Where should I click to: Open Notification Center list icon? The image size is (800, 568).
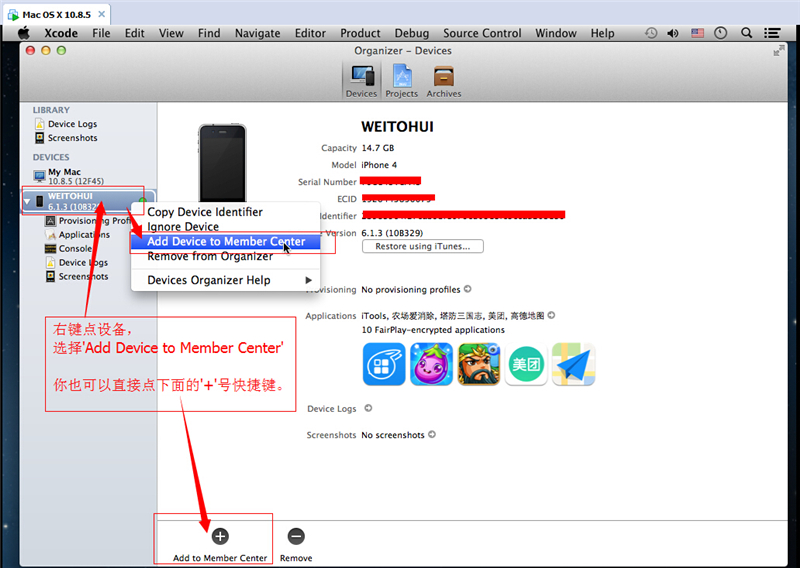[772, 33]
